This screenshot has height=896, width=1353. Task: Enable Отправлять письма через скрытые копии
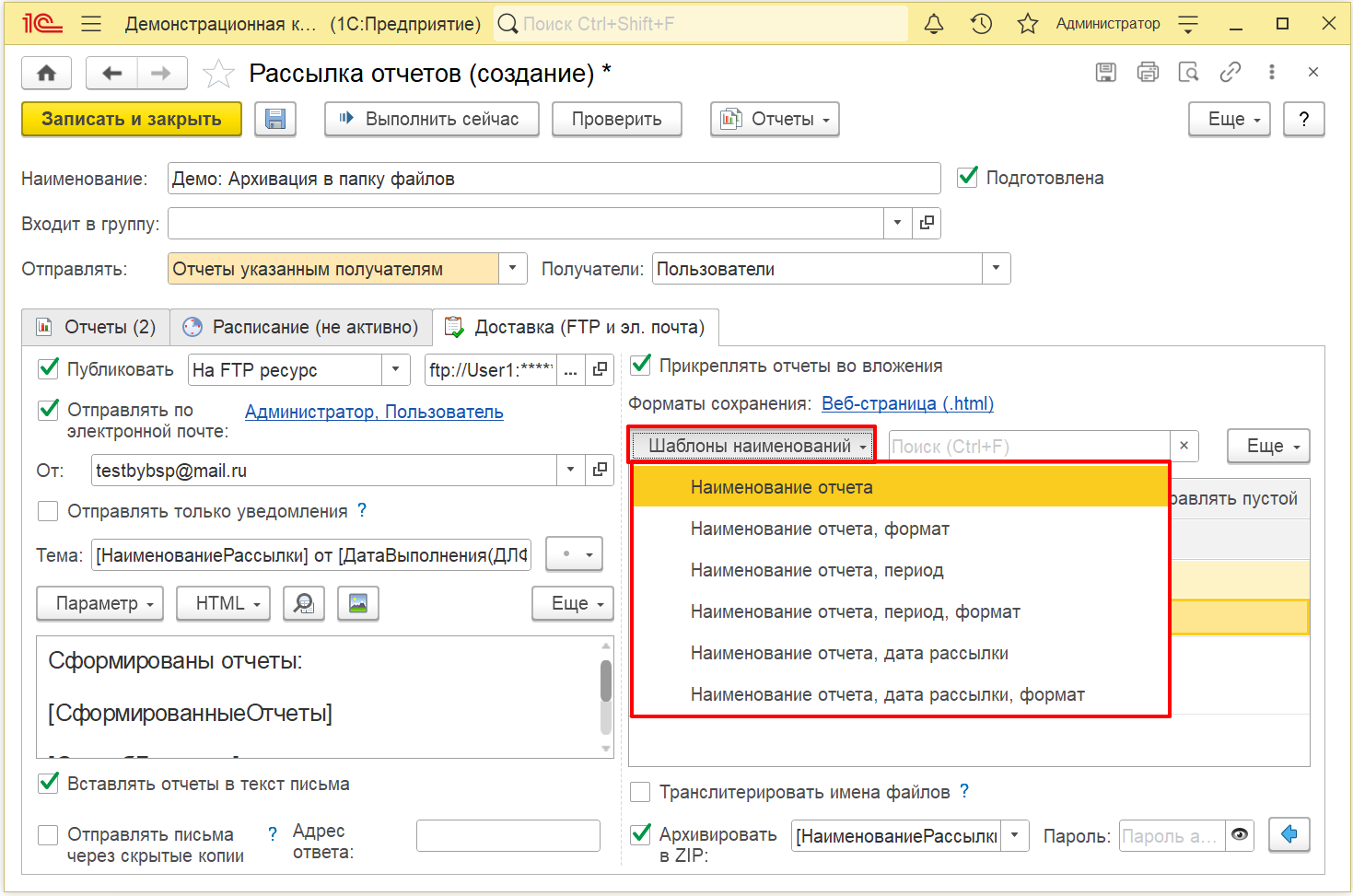tap(48, 835)
